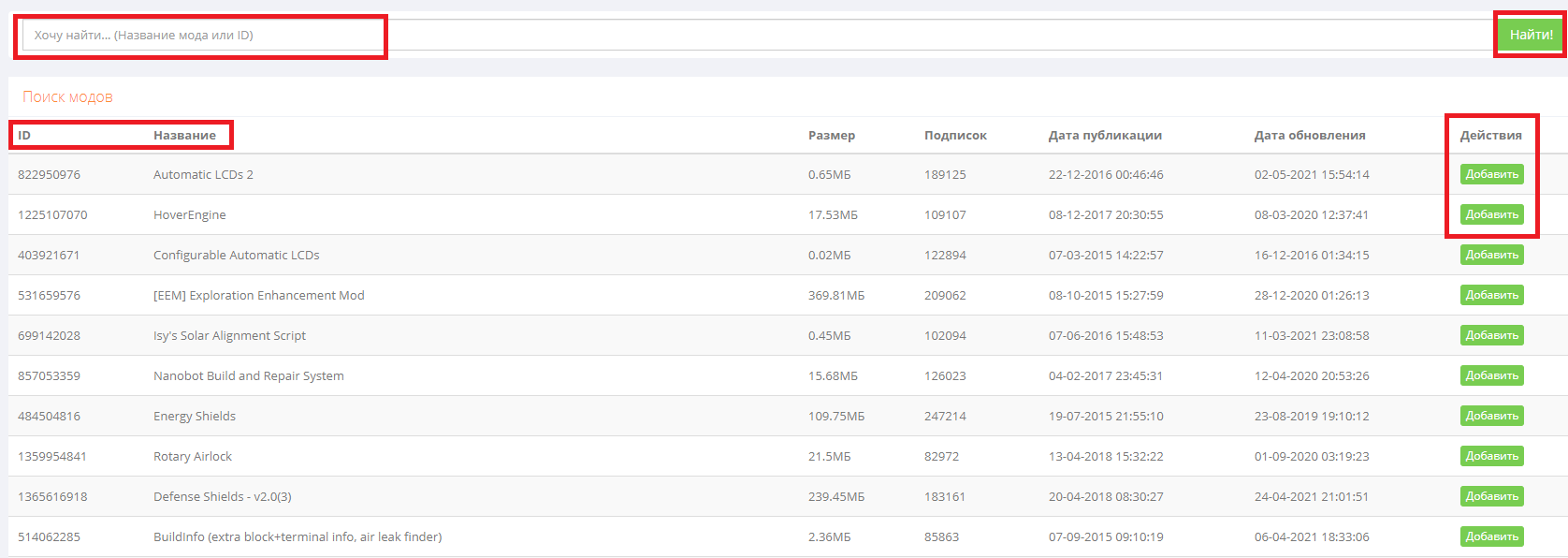Add the Configurable Automatic LCDs mod
Screen dimensions: 1568x558
click(x=1491, y=255)
